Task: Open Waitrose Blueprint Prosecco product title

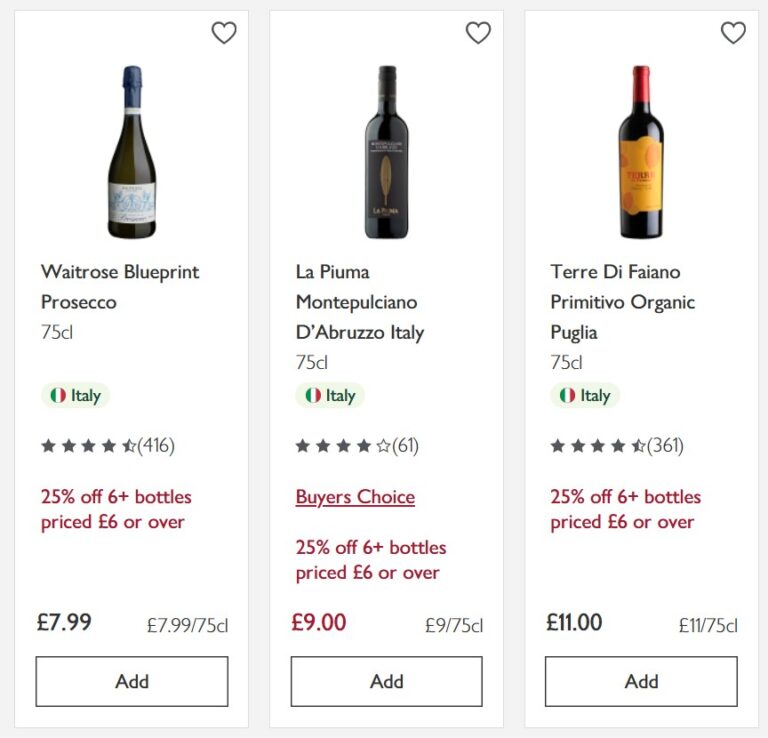Action: [120, 287]
